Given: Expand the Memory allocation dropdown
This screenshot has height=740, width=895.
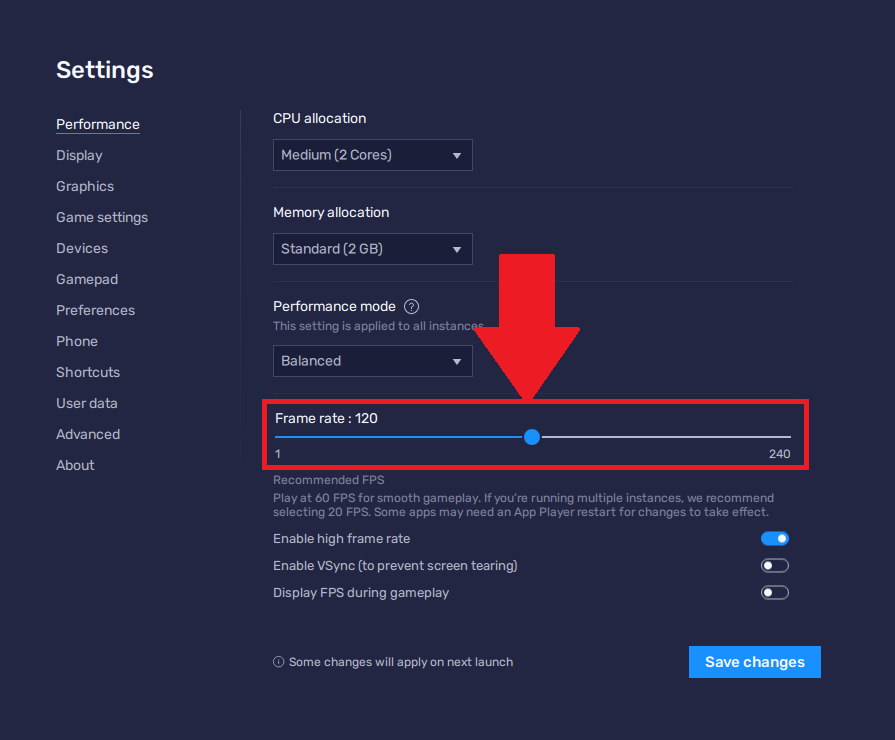Looking at the screenshot, I should (x=372, y=249).
